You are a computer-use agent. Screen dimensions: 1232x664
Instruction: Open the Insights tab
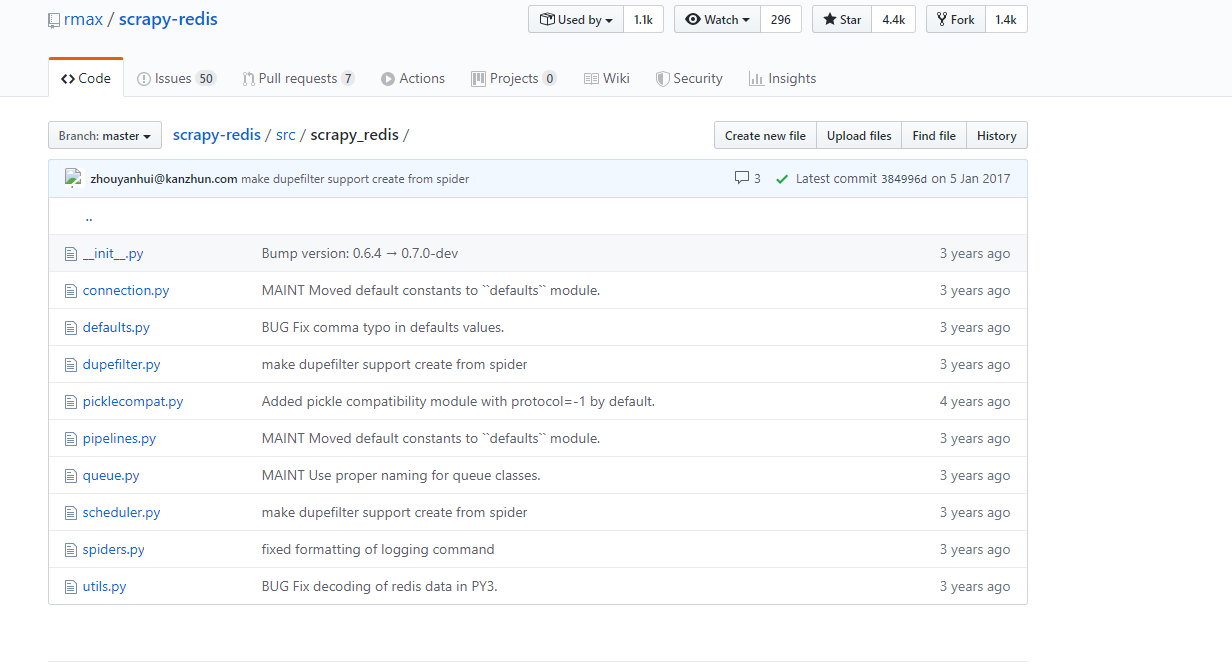[782, 78]
